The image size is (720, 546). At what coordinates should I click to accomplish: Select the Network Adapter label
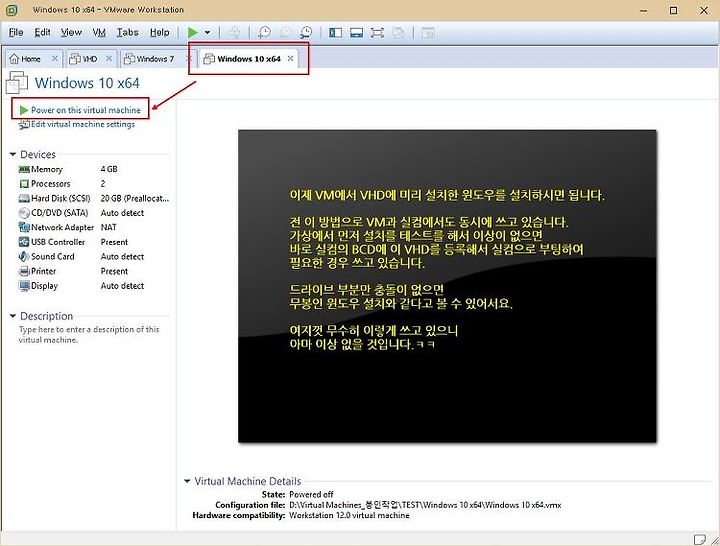pyautogui.click(x=62, y=227)
